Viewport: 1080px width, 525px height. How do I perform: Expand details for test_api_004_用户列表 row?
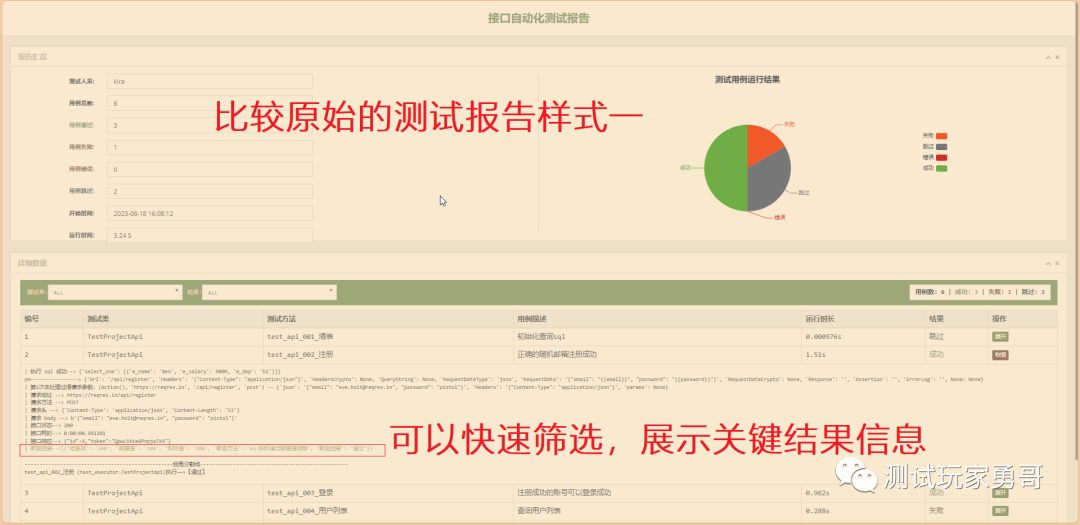pyautogui.click(x=1000, y=511)
